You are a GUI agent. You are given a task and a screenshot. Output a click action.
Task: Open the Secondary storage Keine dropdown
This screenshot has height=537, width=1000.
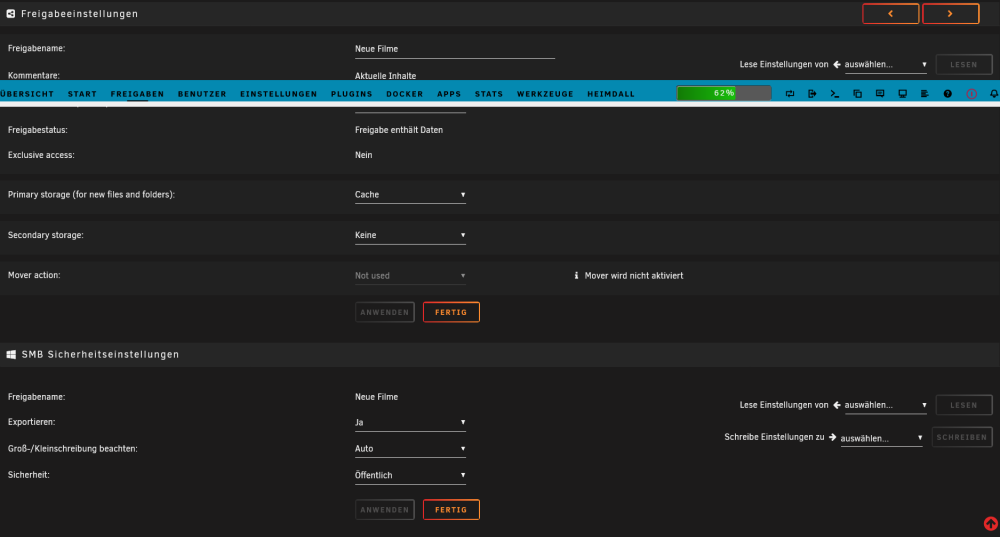click(410, 235)
